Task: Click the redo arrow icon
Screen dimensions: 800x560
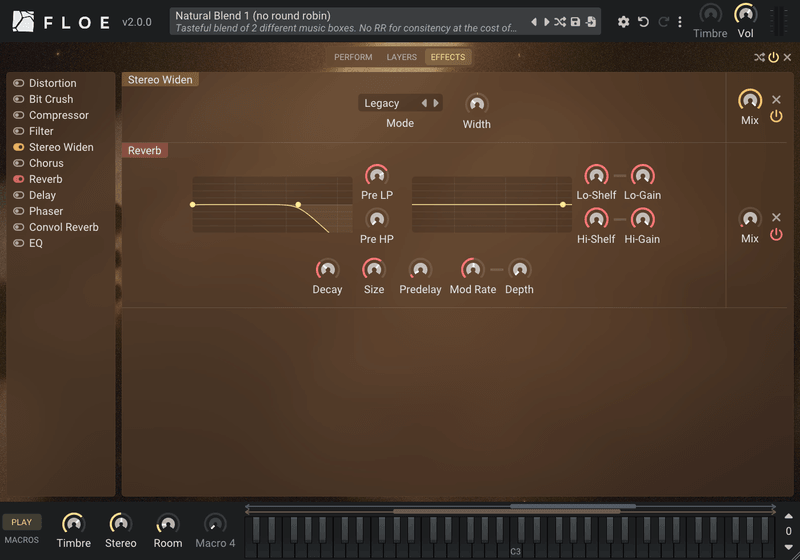Action: [x=663, y=22]
